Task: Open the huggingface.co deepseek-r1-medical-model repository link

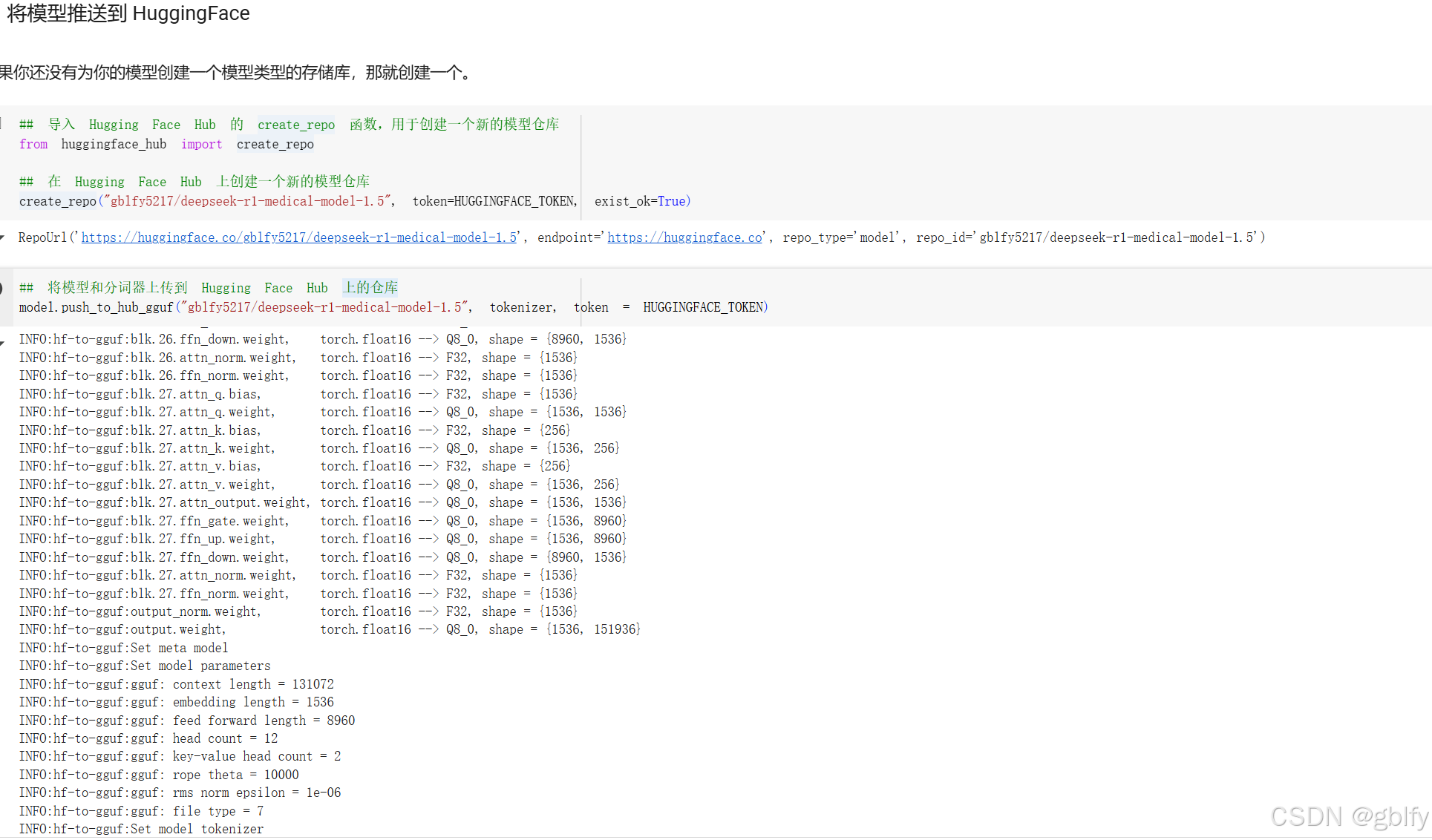Action: [x=299, y=237]
